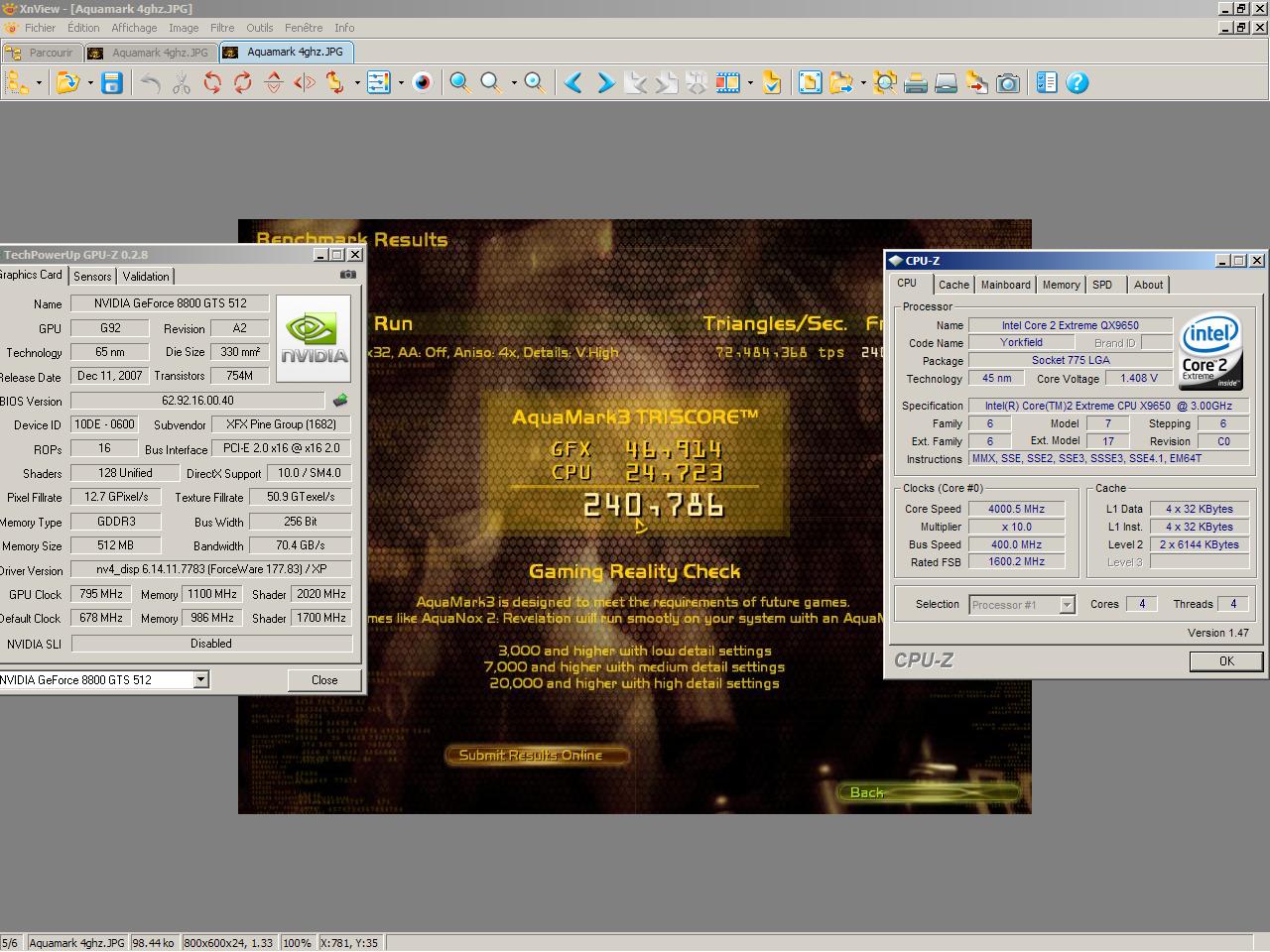The image size is (1270, 952).
Task: Select the CPU-Z Memory tab
Action: 1061,285
